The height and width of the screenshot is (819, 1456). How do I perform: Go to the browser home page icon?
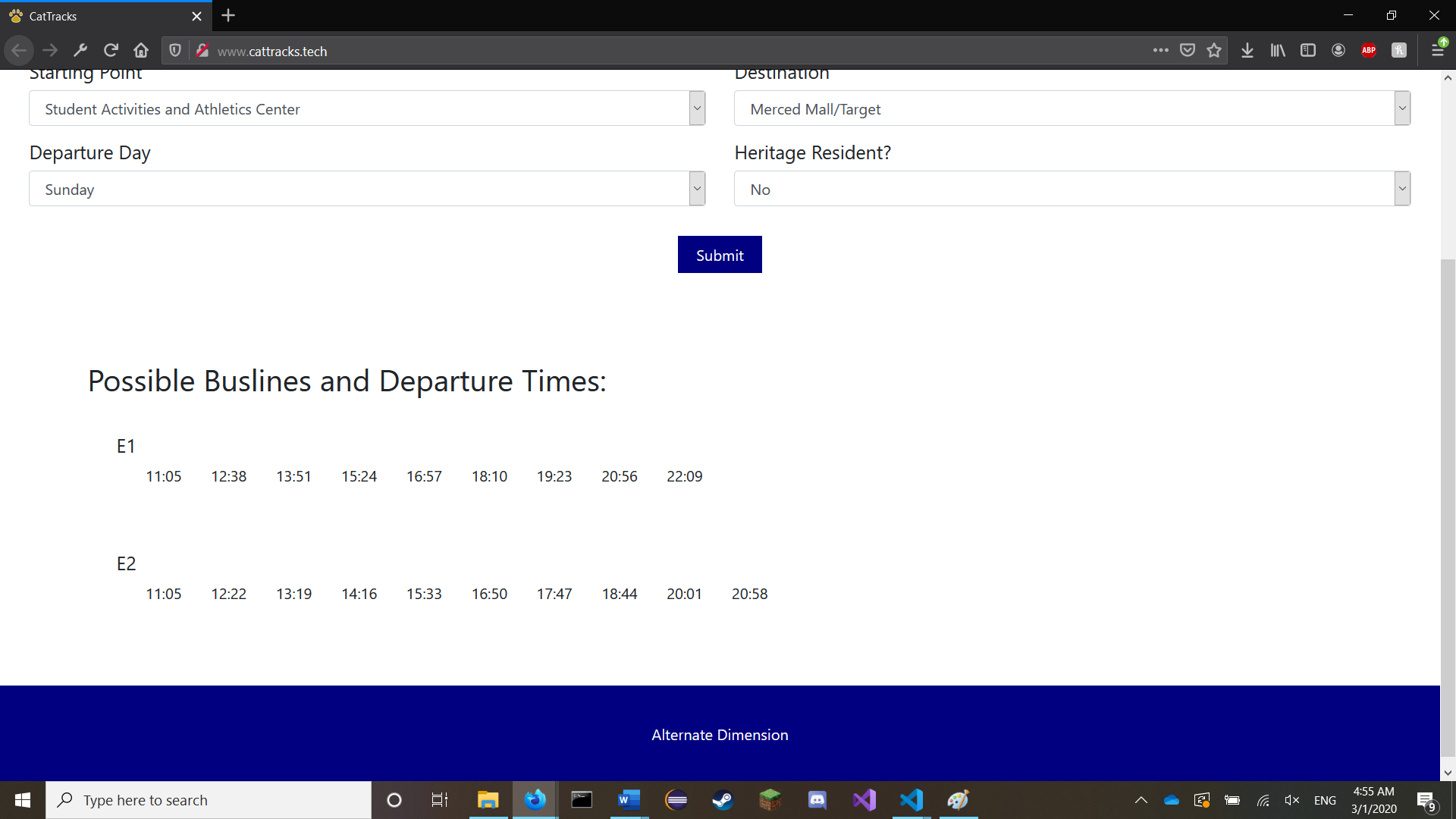[x=141, y=50]
